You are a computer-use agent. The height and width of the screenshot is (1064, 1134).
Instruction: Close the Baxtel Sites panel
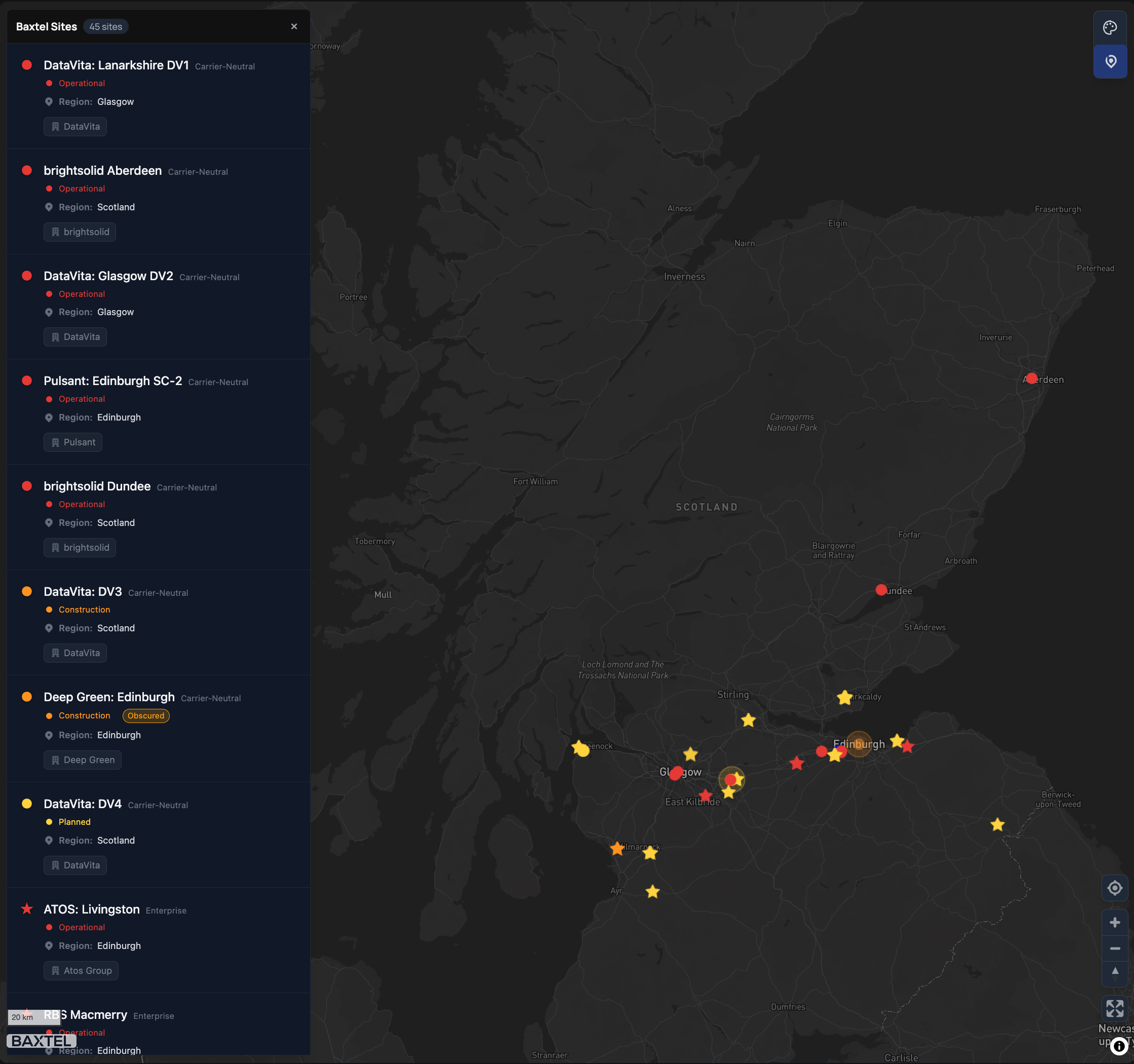point(294,26)
